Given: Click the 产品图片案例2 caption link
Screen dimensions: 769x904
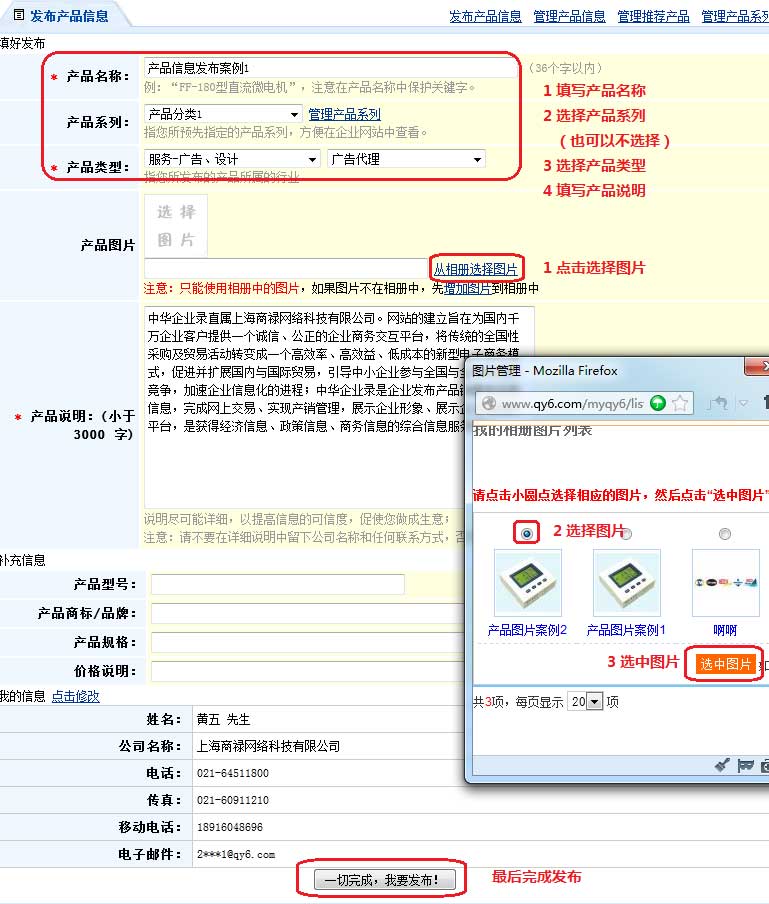Looking at the screenshot, I should click(x=527, y=630).
